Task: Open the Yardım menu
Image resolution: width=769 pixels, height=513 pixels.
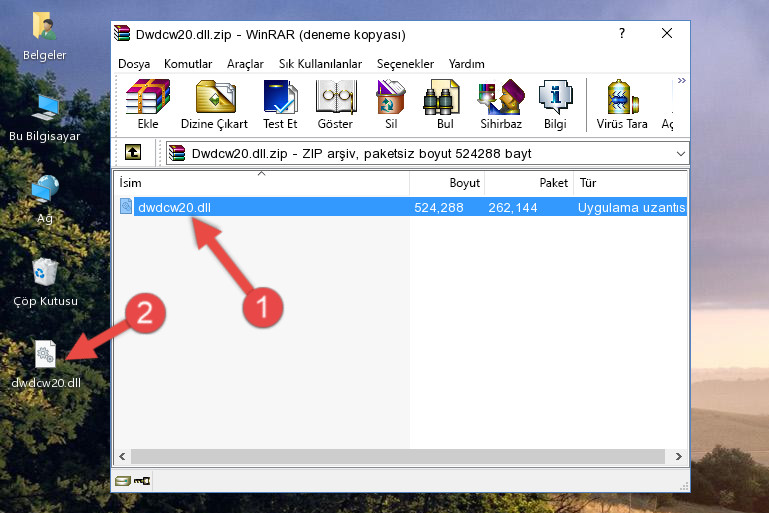Action: 466,64
